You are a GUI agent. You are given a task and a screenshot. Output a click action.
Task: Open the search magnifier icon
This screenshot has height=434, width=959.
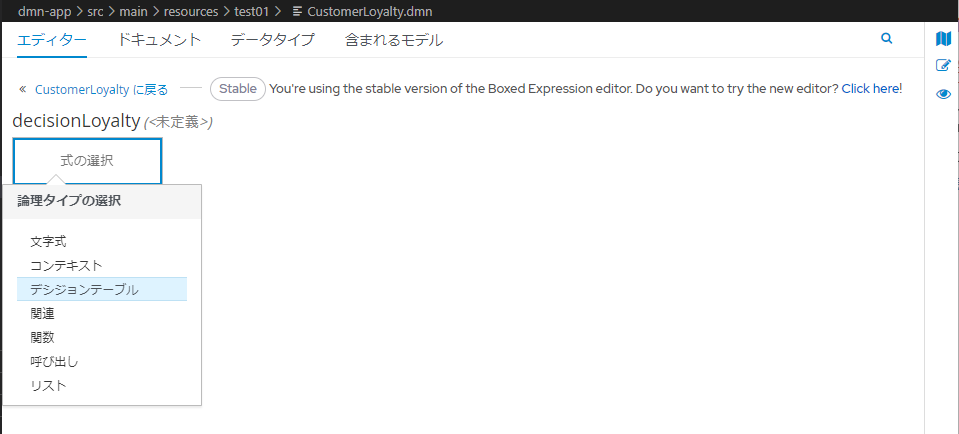click(x=886, y=39)
